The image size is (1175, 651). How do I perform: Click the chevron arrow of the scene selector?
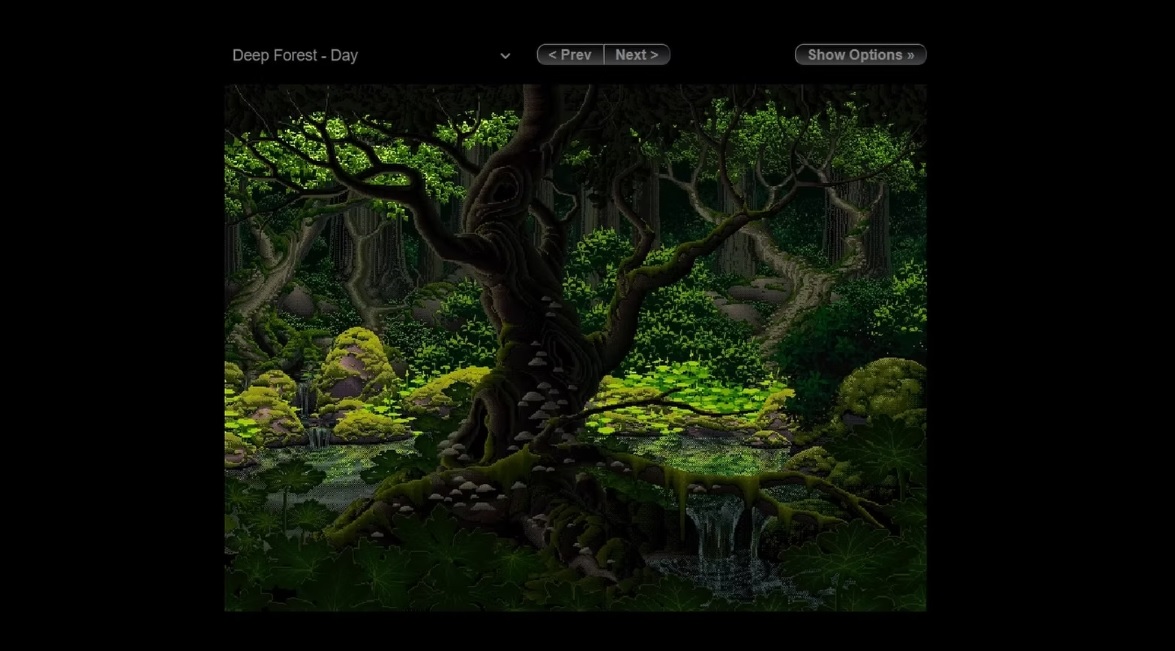point(505,56)
